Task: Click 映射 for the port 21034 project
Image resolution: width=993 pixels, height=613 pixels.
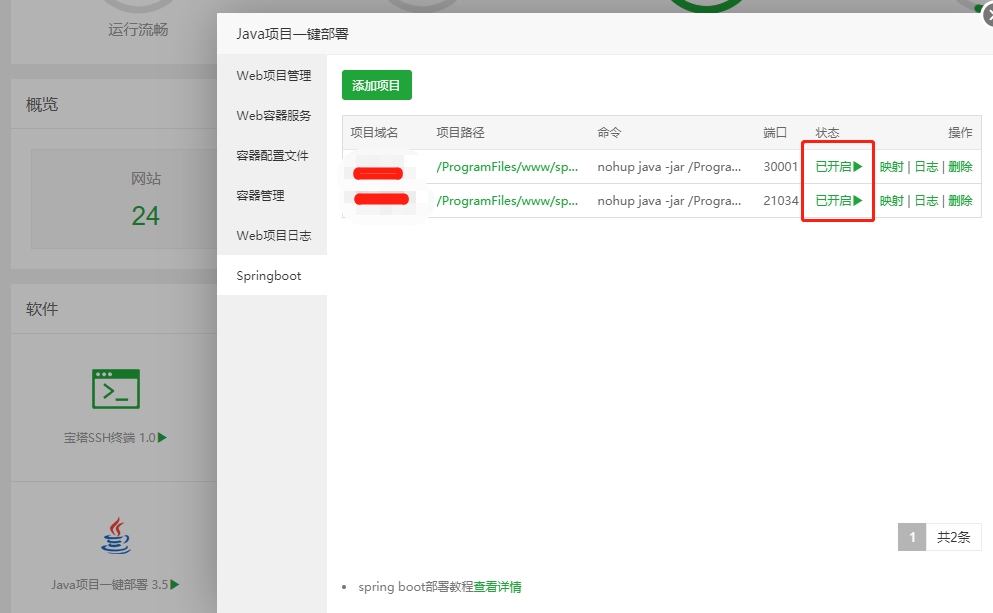Action: pos(892,201)
